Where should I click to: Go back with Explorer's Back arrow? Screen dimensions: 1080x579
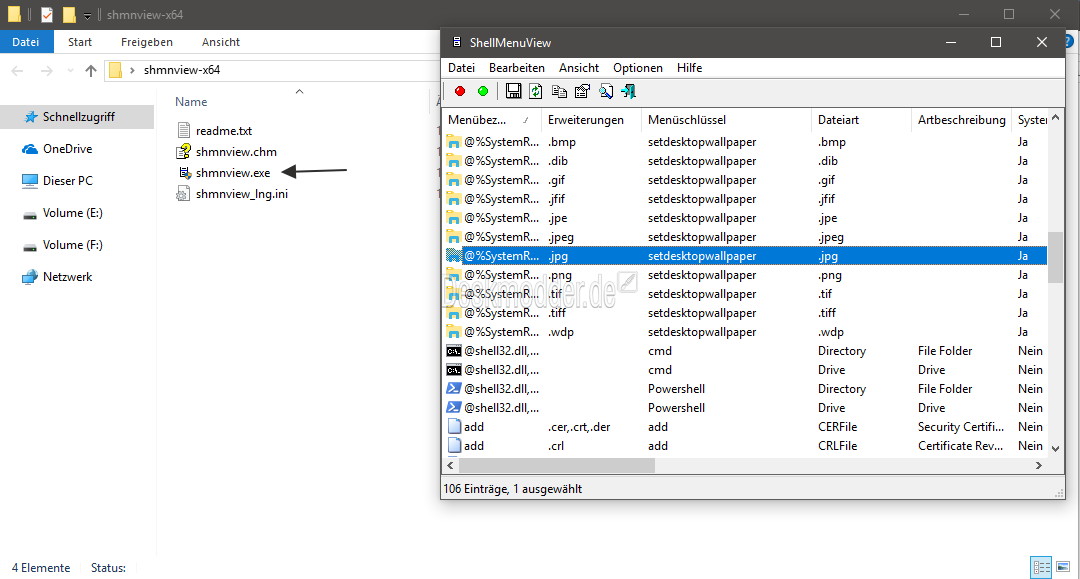point(18,70)
